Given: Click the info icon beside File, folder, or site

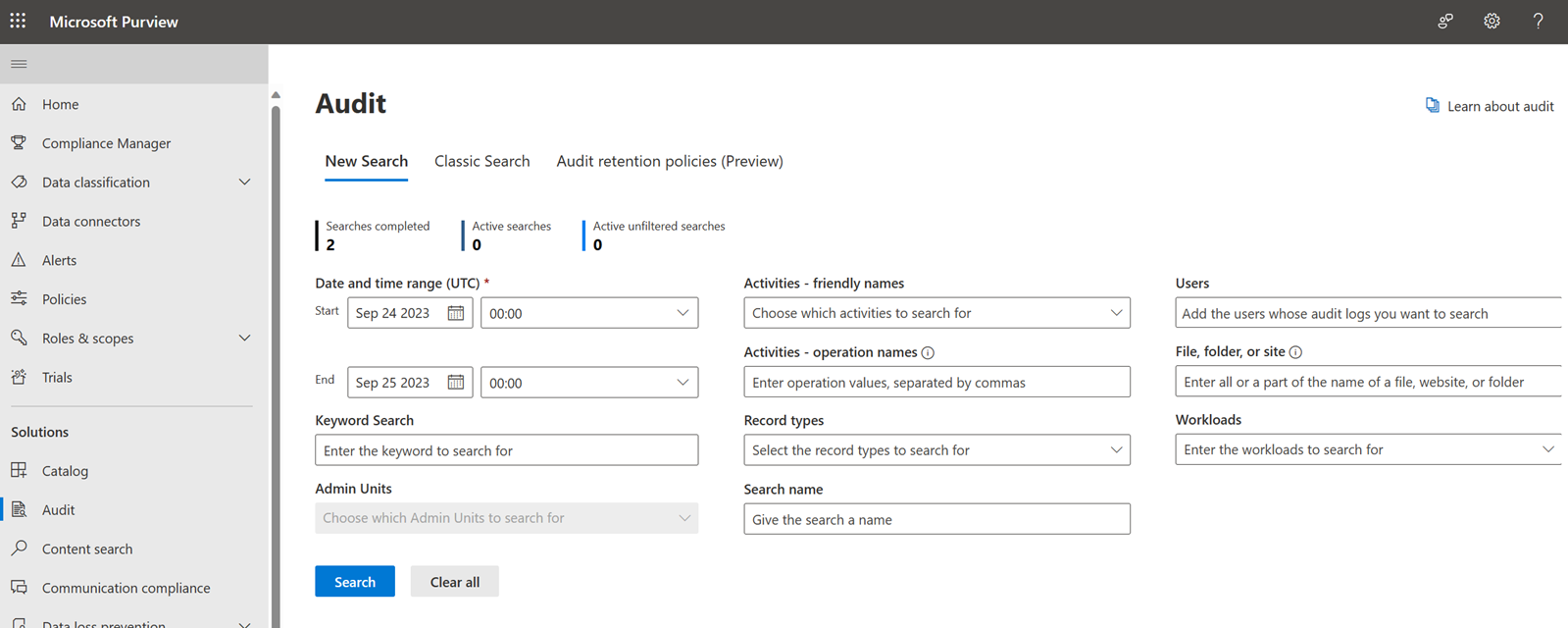Looking at the screenshot, I should (1295, 352).
